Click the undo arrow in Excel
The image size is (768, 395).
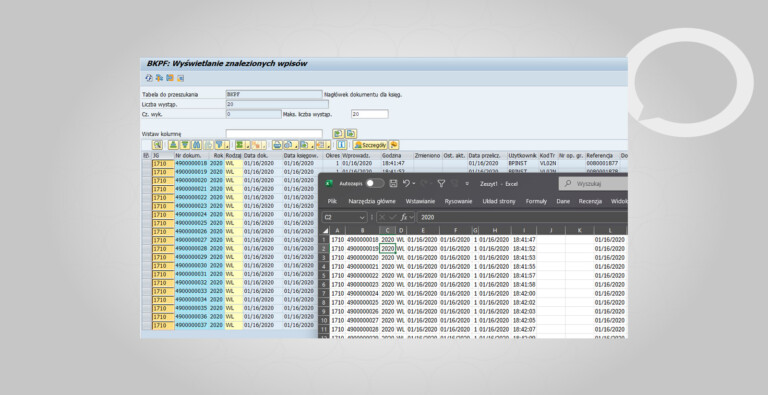tap(406, 183)
